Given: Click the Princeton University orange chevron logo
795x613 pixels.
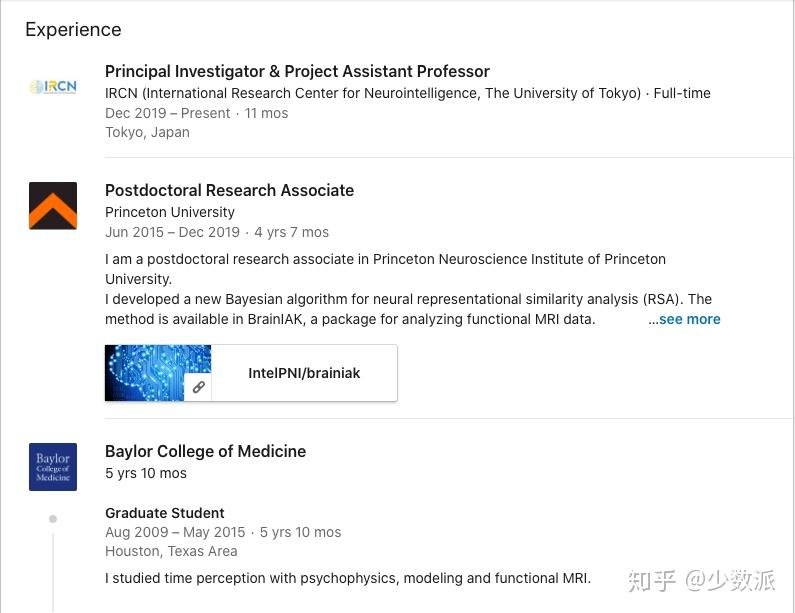Looking at the screenshot, I should 53,206.
